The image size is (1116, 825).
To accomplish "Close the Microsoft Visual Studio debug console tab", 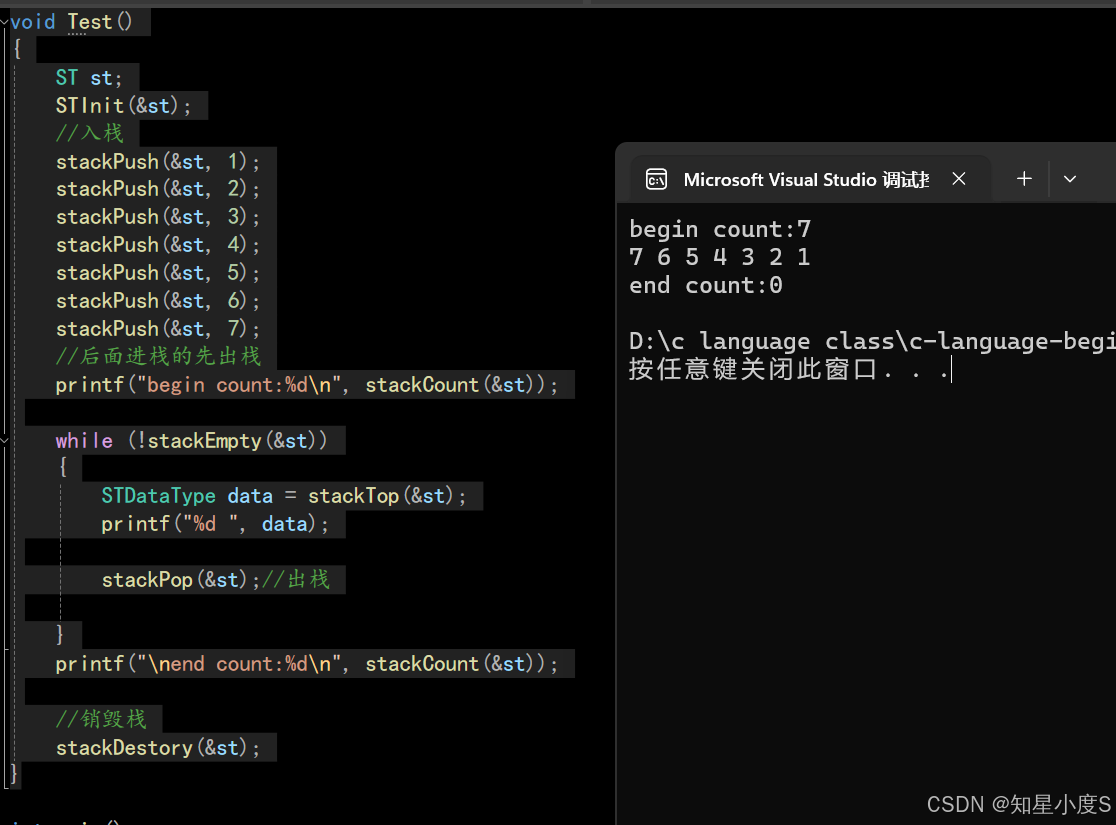I will point(959,179).
